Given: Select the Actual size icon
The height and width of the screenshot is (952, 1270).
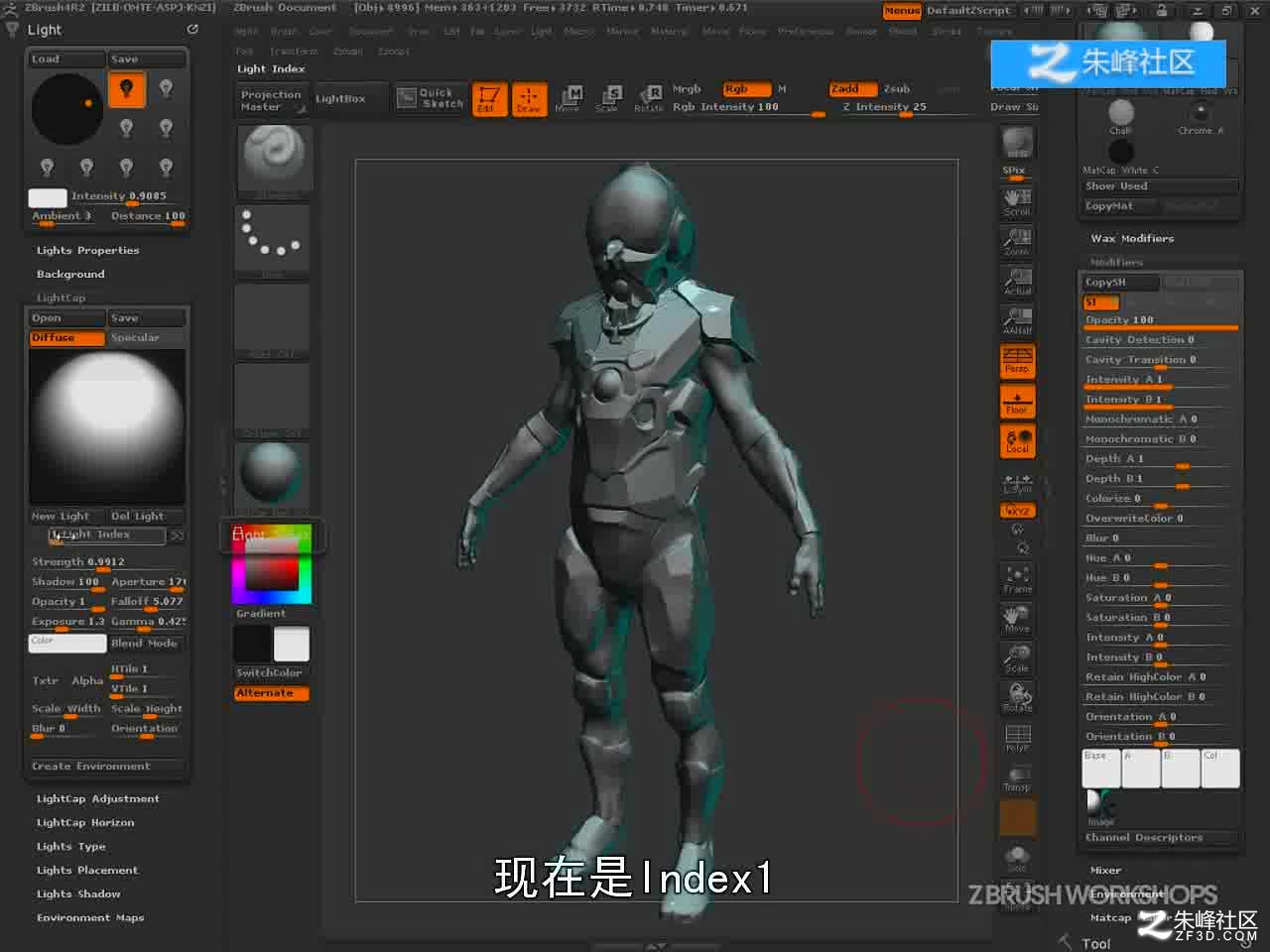Looking at the screenshot, I should coord(1017,281).
